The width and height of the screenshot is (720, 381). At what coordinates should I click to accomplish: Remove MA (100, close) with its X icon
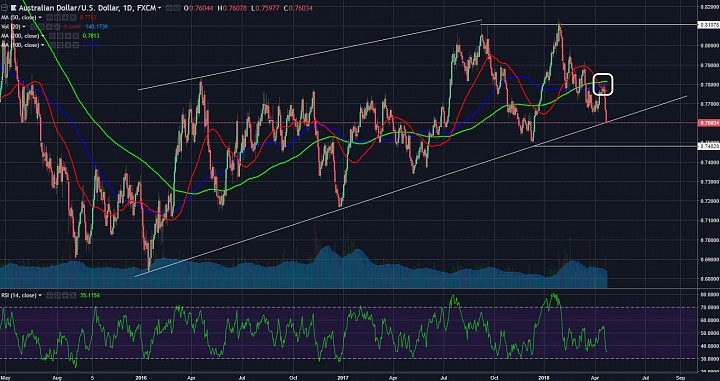pyautogui.click(x=76, y=45)
